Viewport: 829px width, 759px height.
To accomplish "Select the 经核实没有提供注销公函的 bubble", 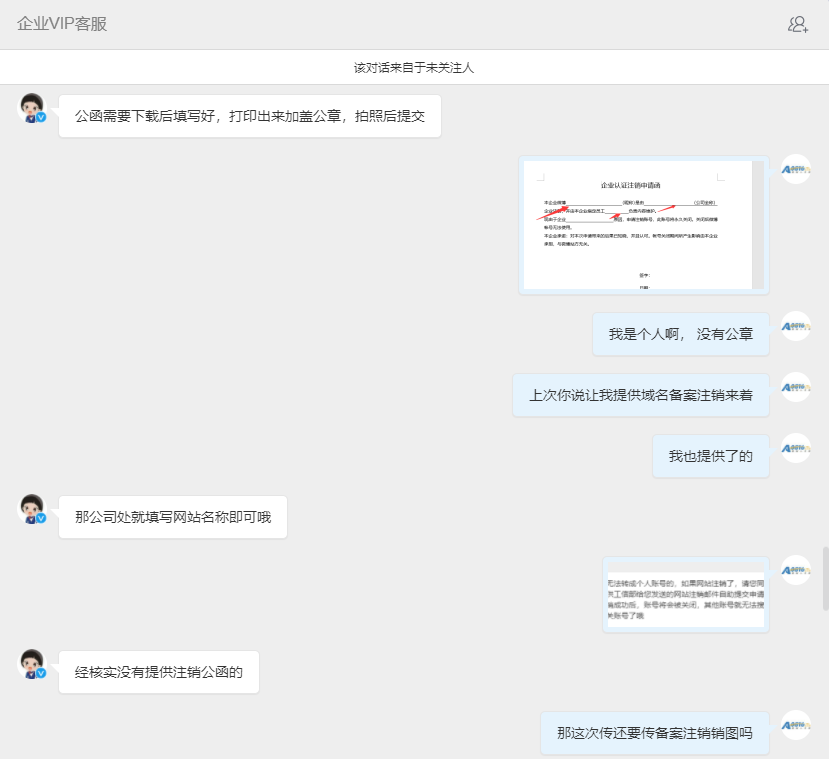I will coord(158,671).
